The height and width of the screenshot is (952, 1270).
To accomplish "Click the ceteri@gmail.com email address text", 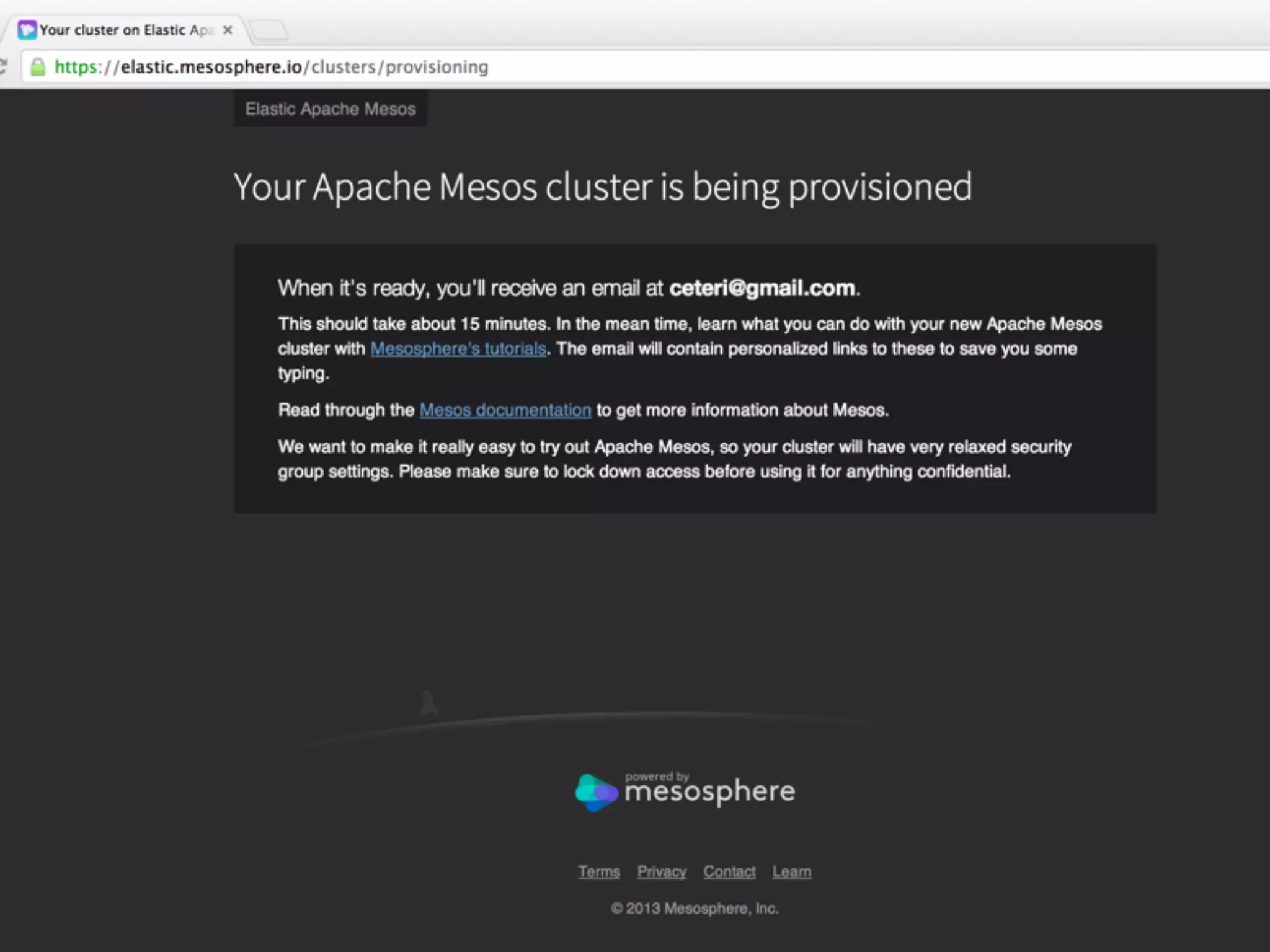I will pyautogui.click(x=762, y=288).
